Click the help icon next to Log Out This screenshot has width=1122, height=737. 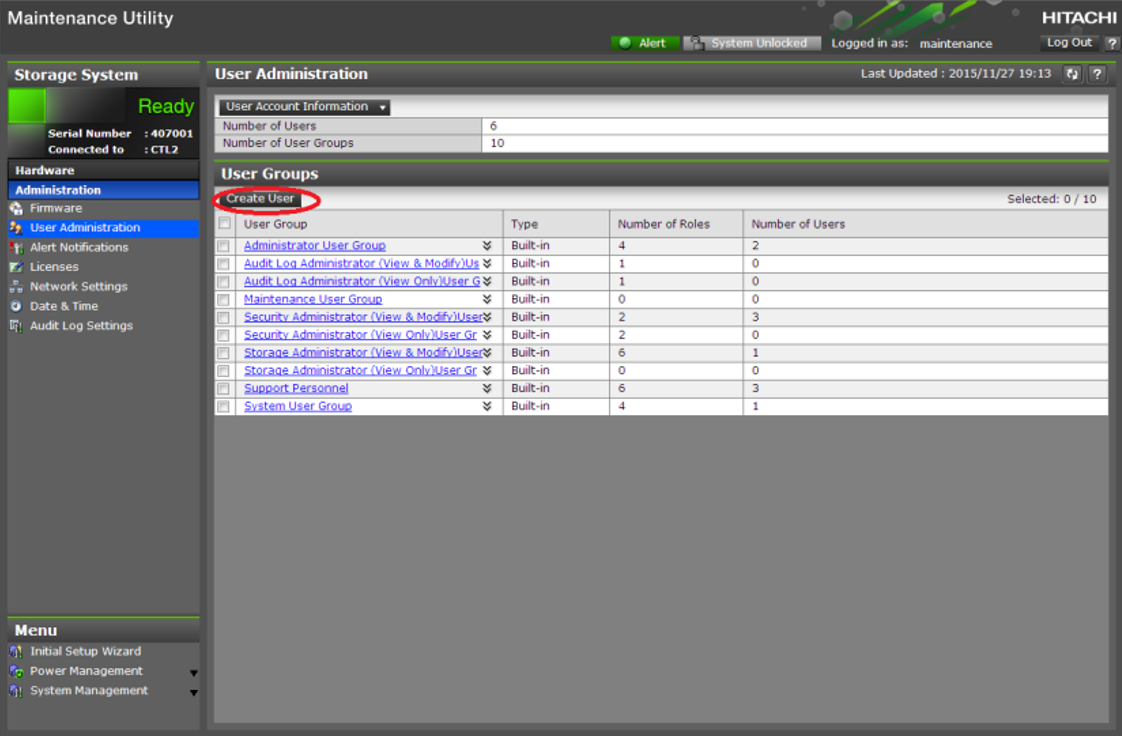[x=1112, y=43]
